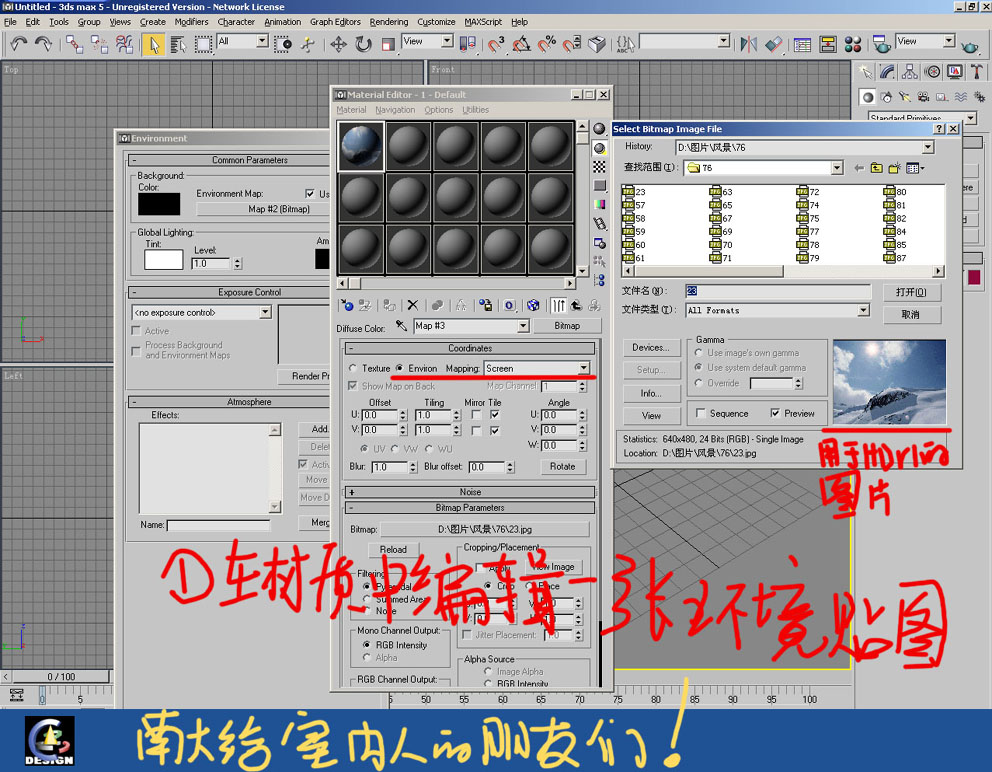Open the Utilities hammer panel tab
The image size is (992, 772).
(x=977, y=72)
